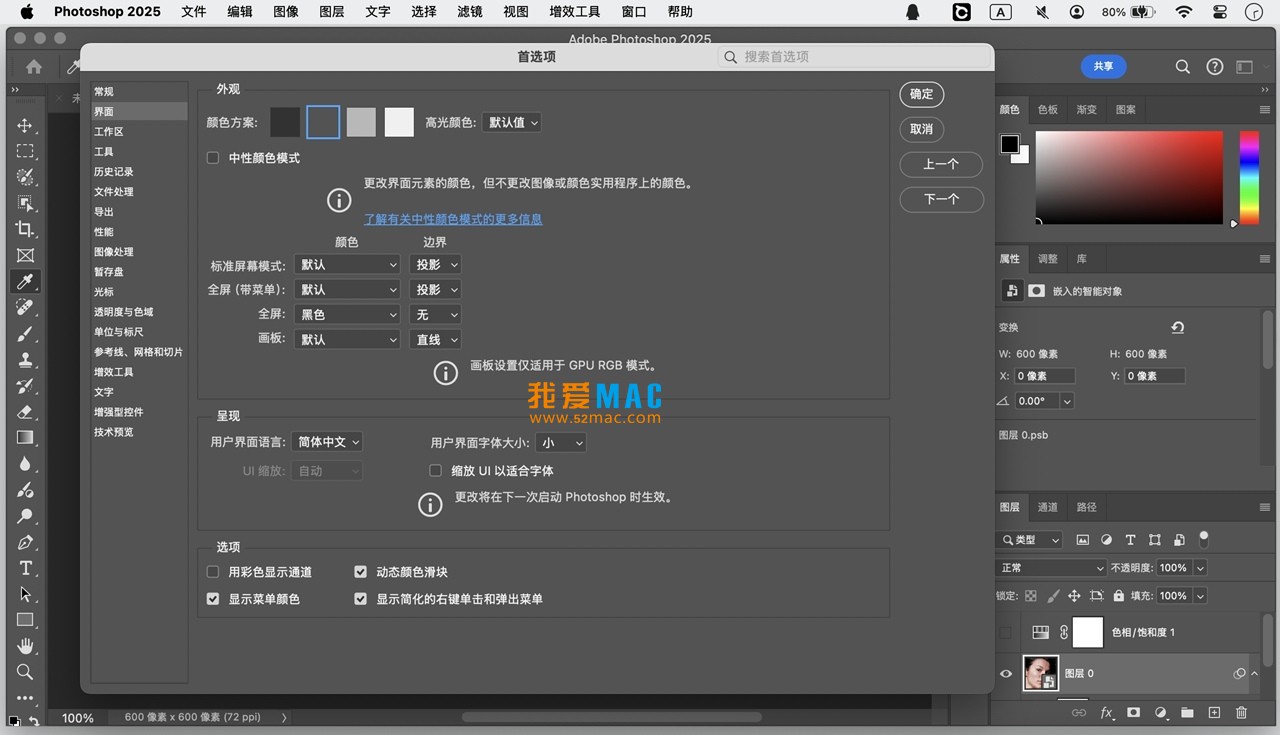Add a layer mask icon
Viewport: 1280px width, 735px height.
1133,713
